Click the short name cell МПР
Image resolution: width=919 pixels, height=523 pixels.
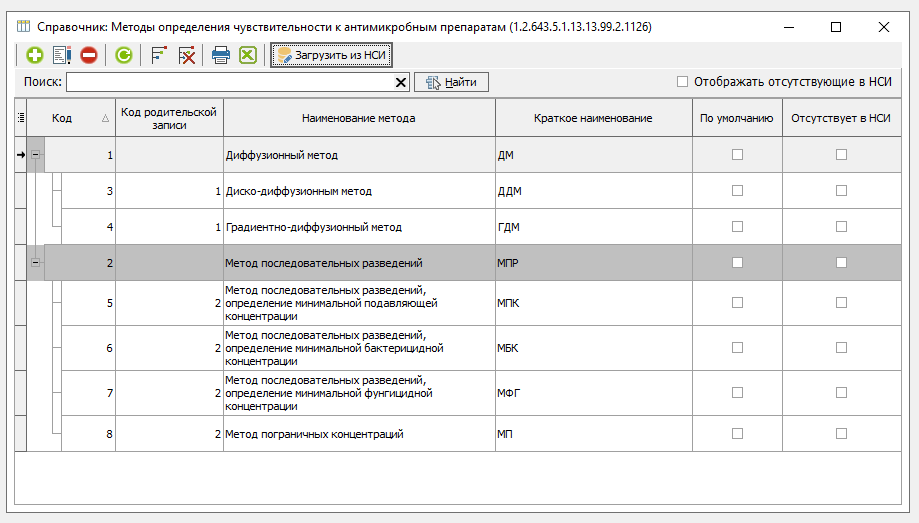tap(594, 263)
